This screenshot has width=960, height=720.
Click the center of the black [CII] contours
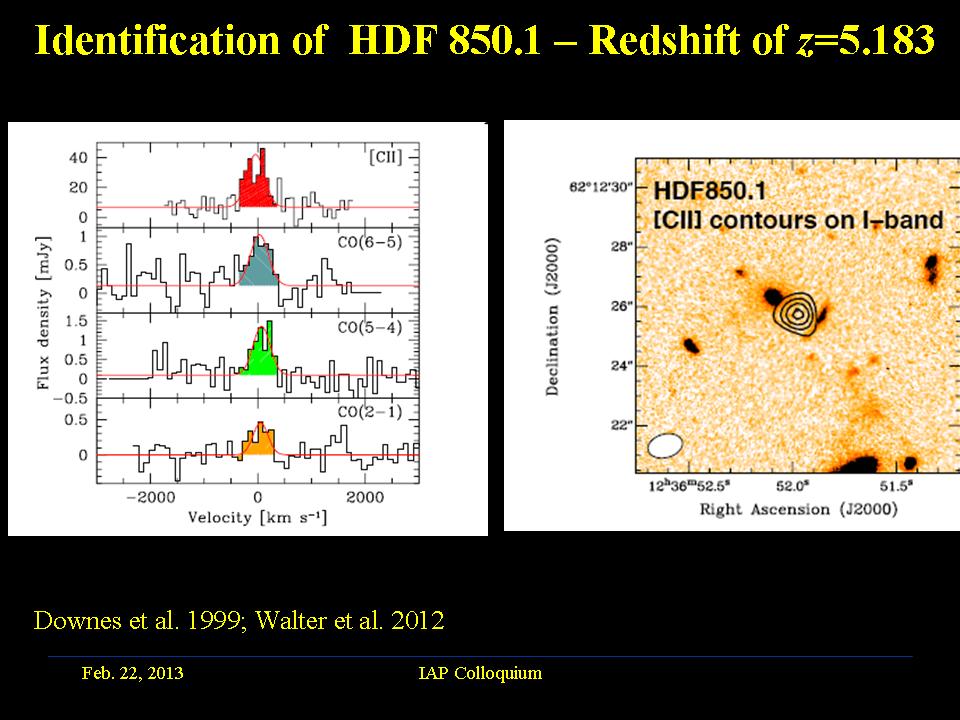pos(797,313)
